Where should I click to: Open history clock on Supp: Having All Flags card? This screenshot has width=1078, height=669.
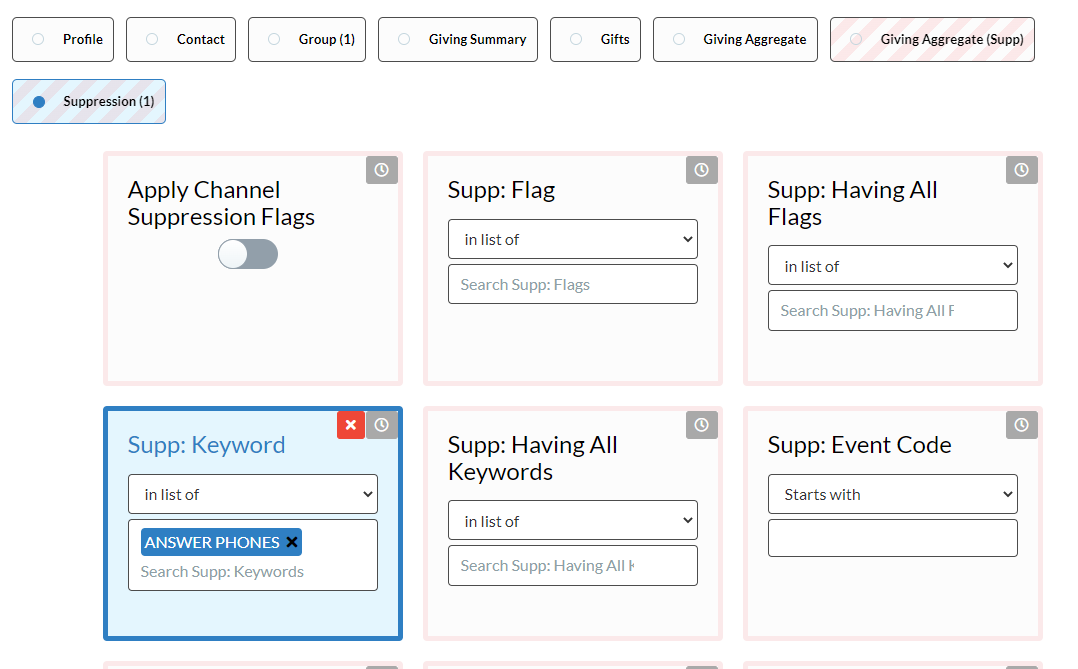pyautogui.click(x=1022, y=170)
